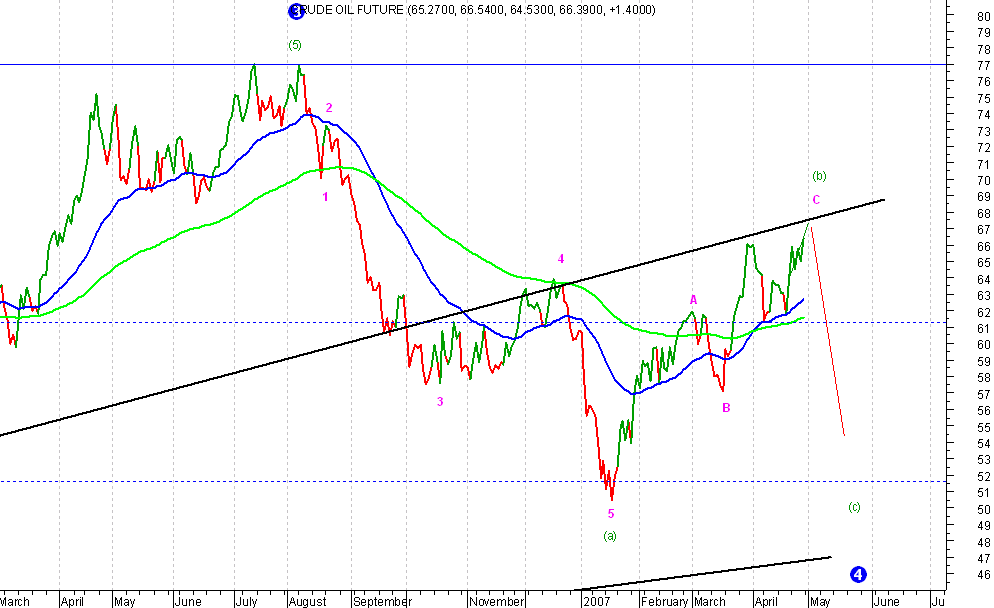Click the August label on time axis
Viewport: 994px width, 608px height.
tap(307, 601)
